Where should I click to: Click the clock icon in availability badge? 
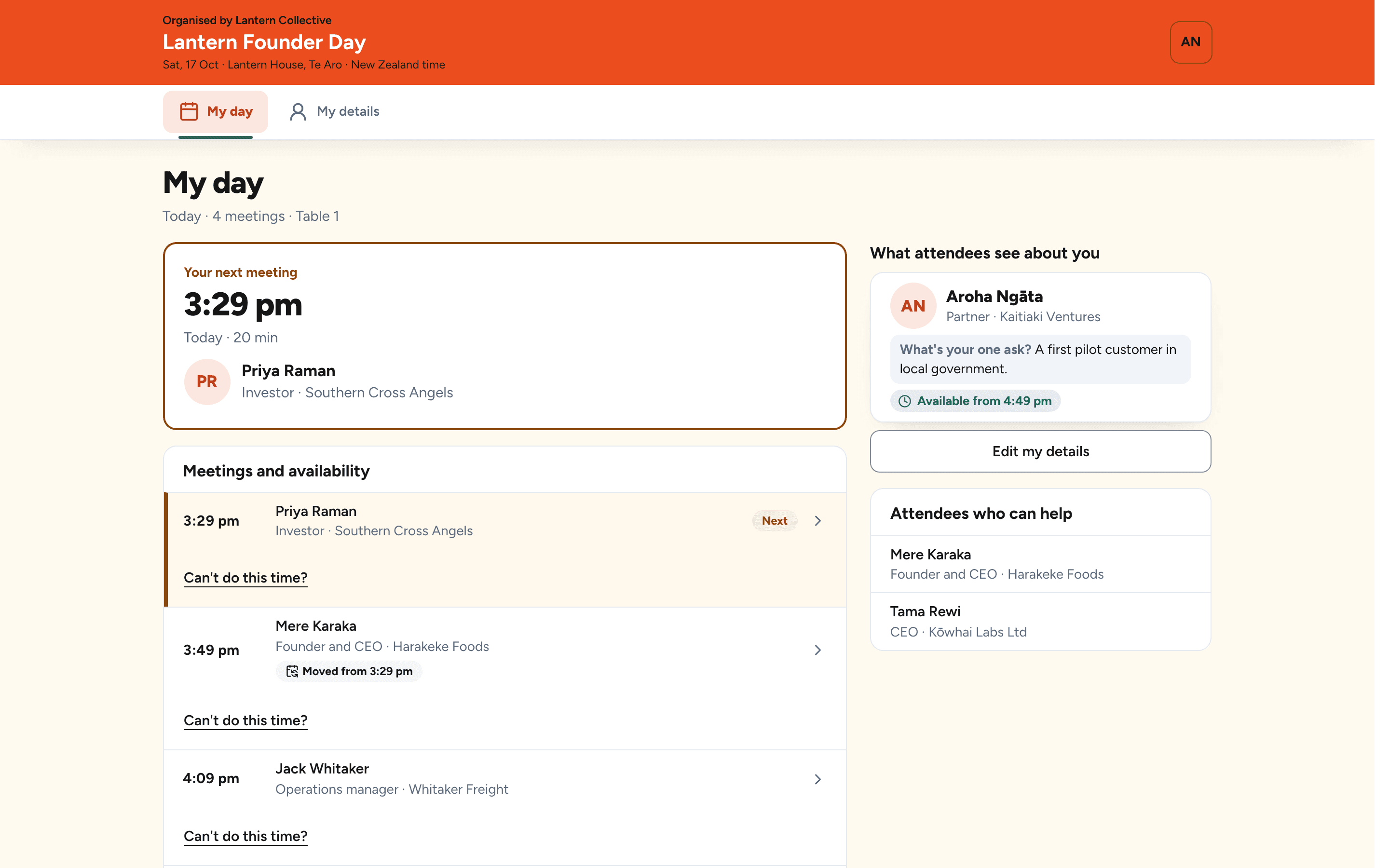(x=904, y=401)
